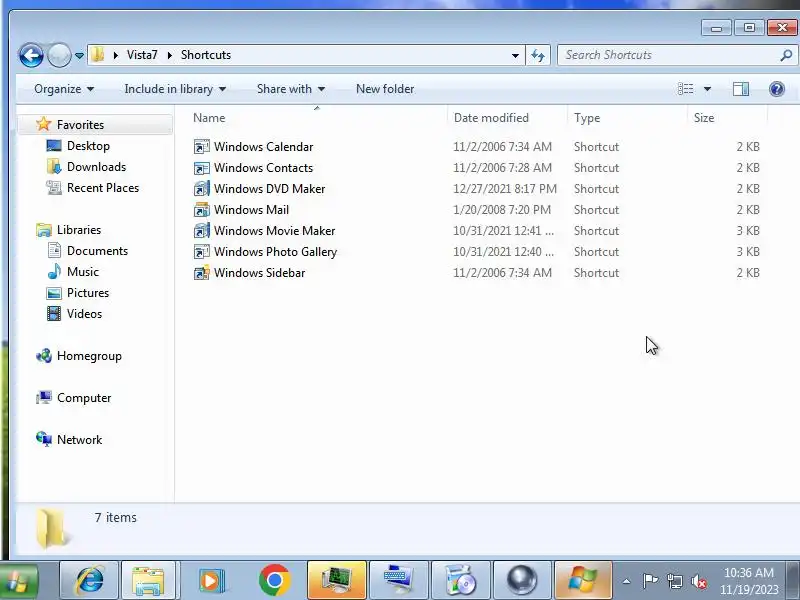This screenshot has width=800, height=600.
Task: Open Help with the question mark icon
Action: pyautogui.click(x=777, y=89)
